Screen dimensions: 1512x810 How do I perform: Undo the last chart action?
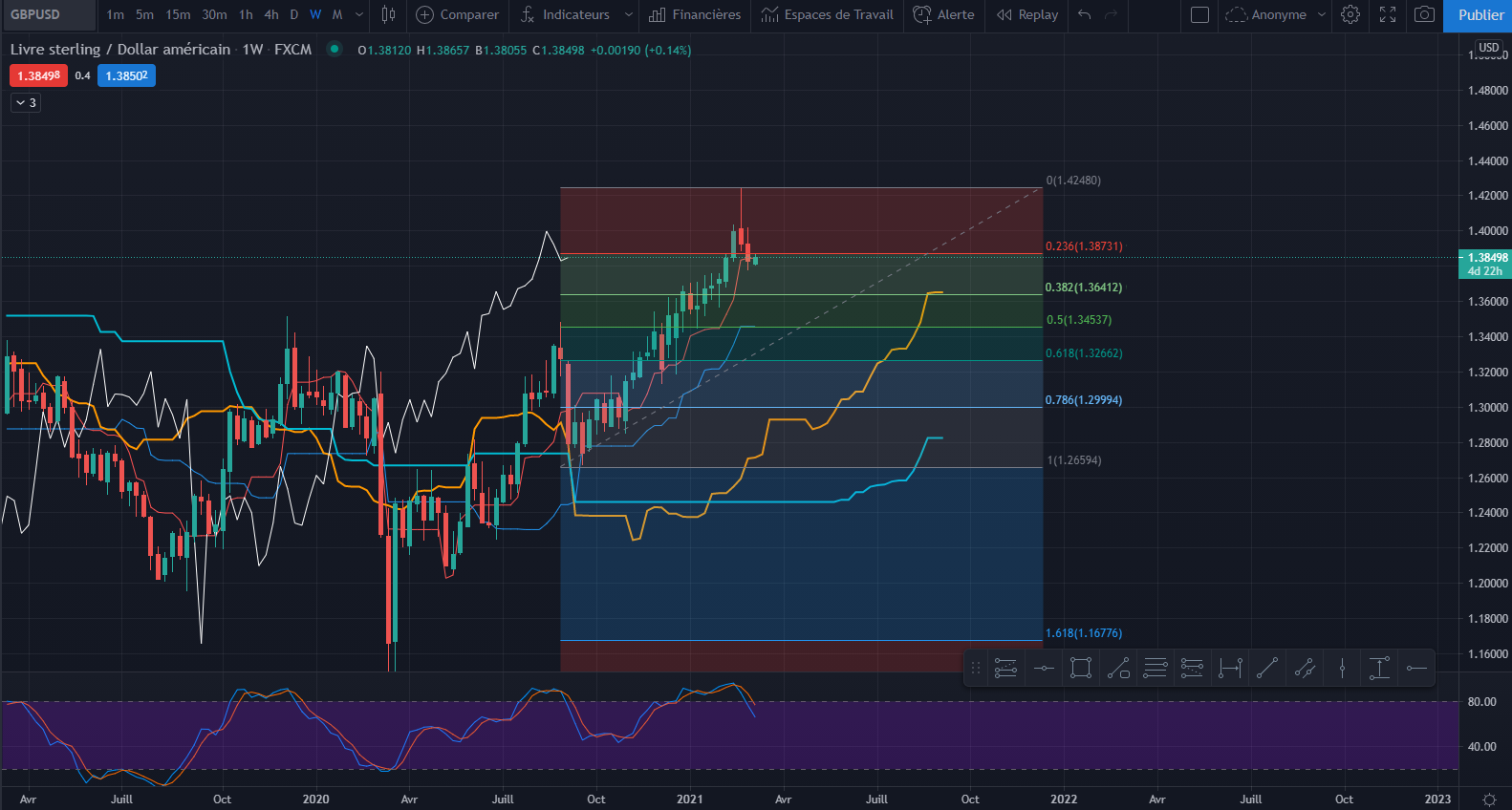pyautogui.click(x=1084, y=14)
